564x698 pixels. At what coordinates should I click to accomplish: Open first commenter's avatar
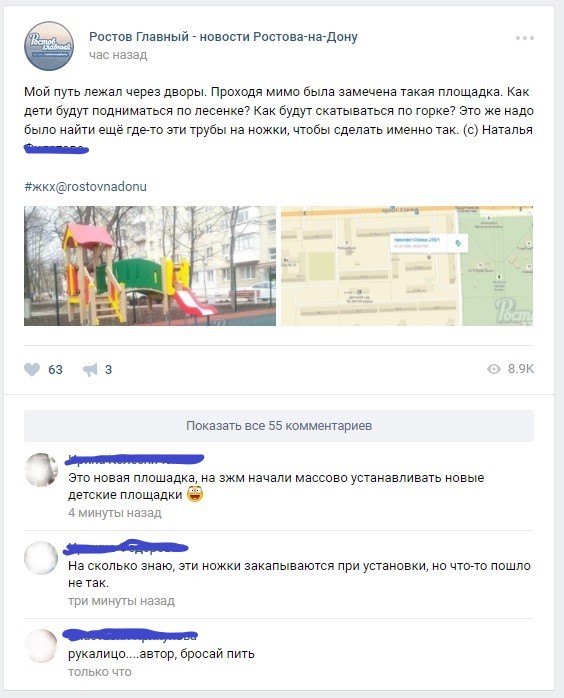[x=41, y=470]
